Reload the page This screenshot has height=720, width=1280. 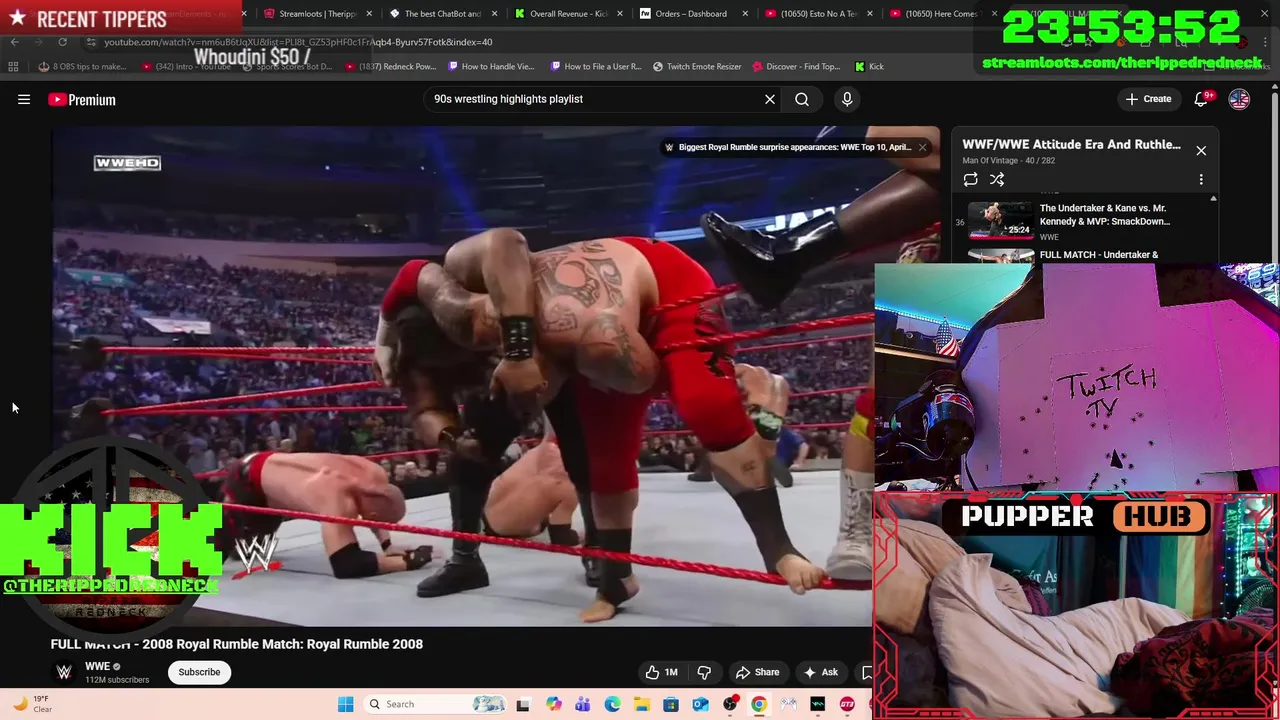(x=62, y=42)
